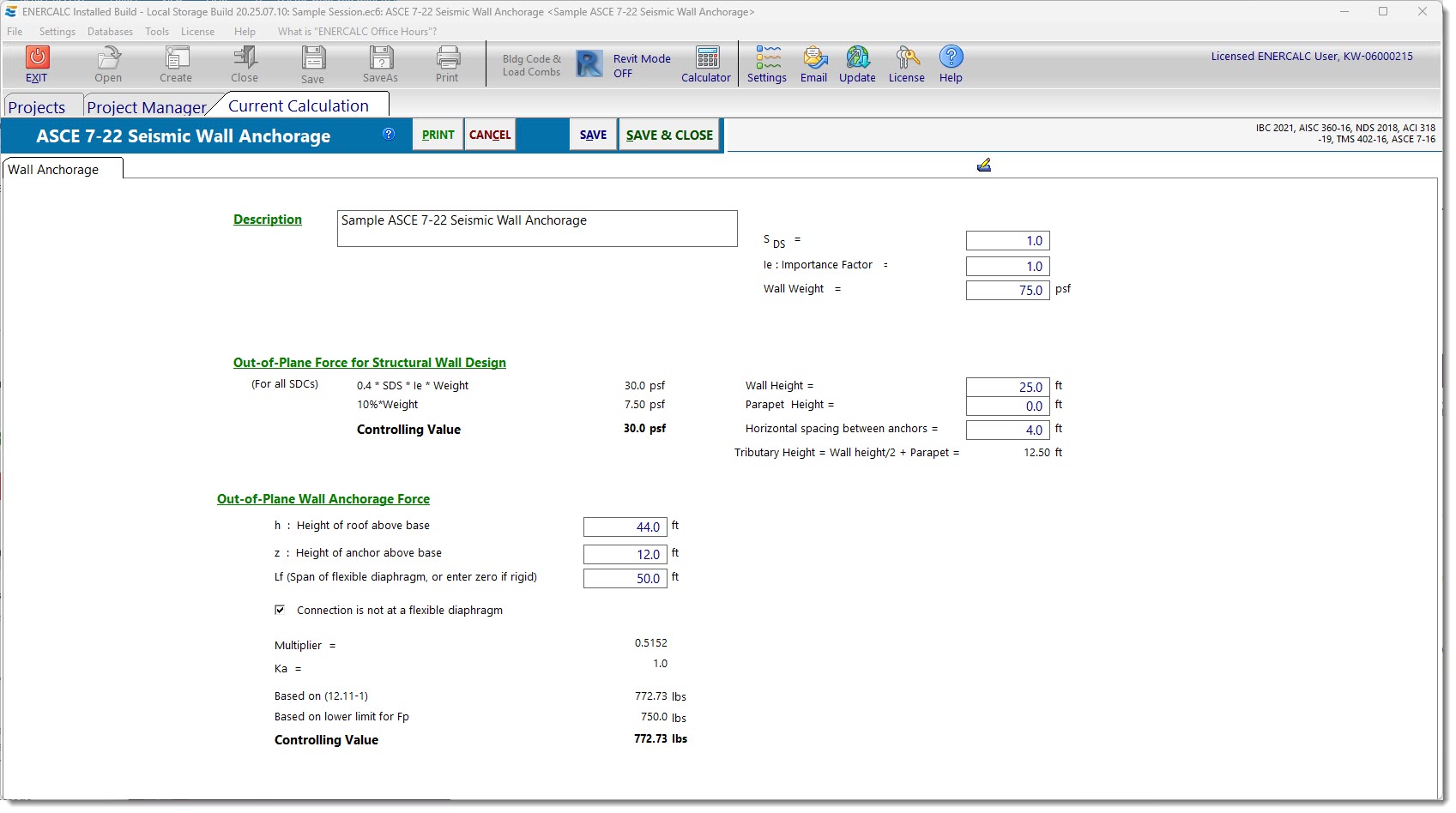Click the Importance Factor input field
Screen dimensions: 1456x813
point(1007,267)
